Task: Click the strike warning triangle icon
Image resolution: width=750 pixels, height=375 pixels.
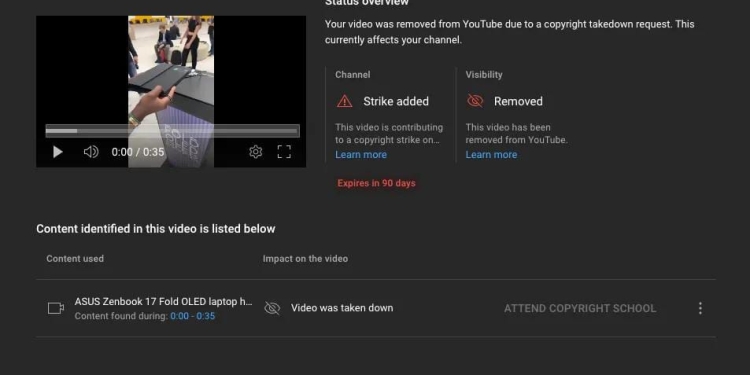Action: [x=344, y=101]
